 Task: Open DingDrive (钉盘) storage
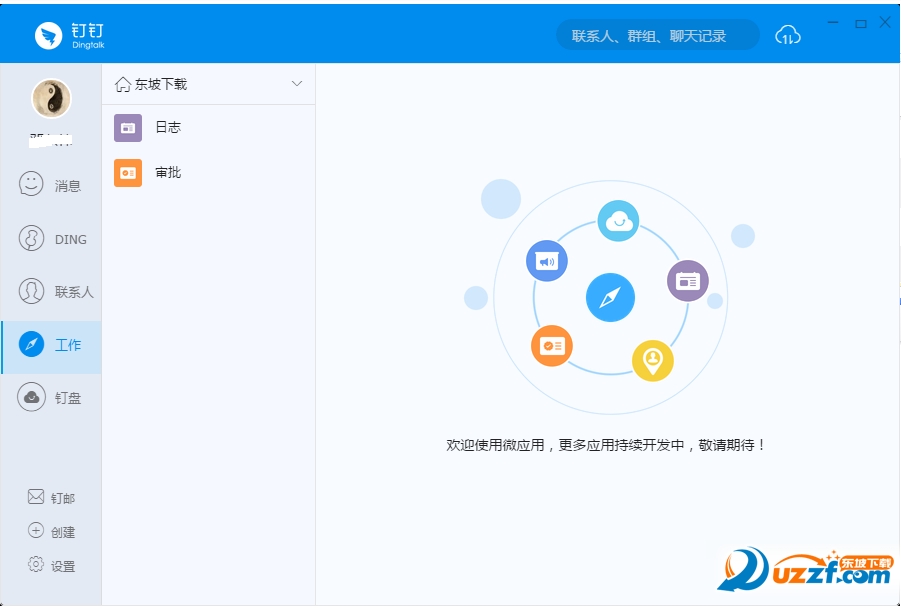(50, 397)
